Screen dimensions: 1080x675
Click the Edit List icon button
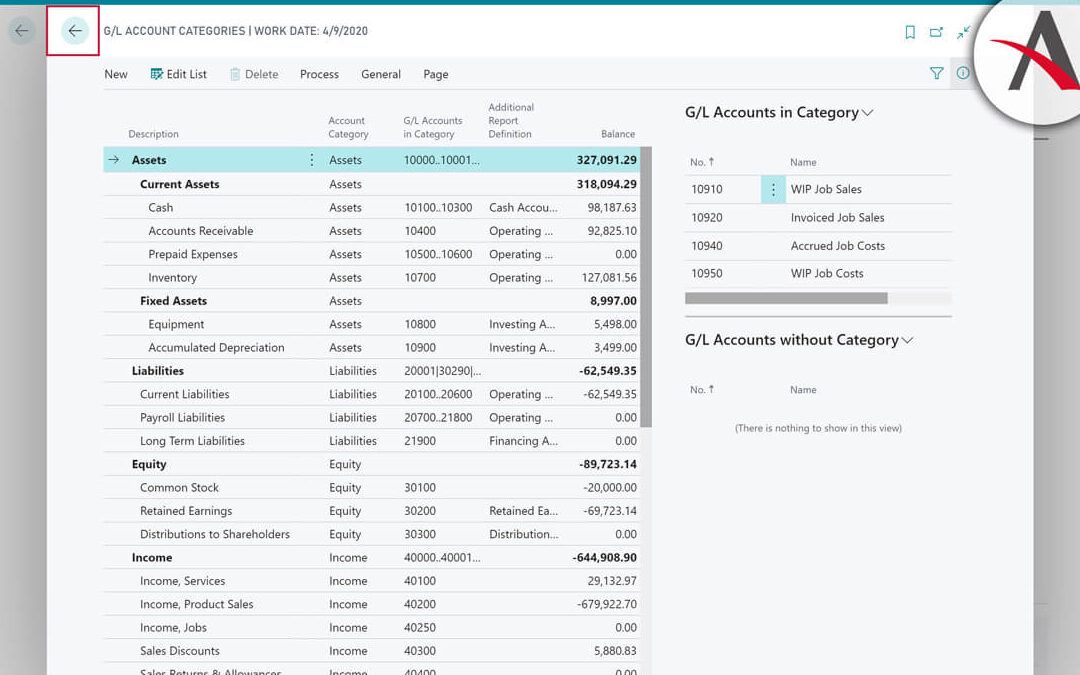pos(178,74)
